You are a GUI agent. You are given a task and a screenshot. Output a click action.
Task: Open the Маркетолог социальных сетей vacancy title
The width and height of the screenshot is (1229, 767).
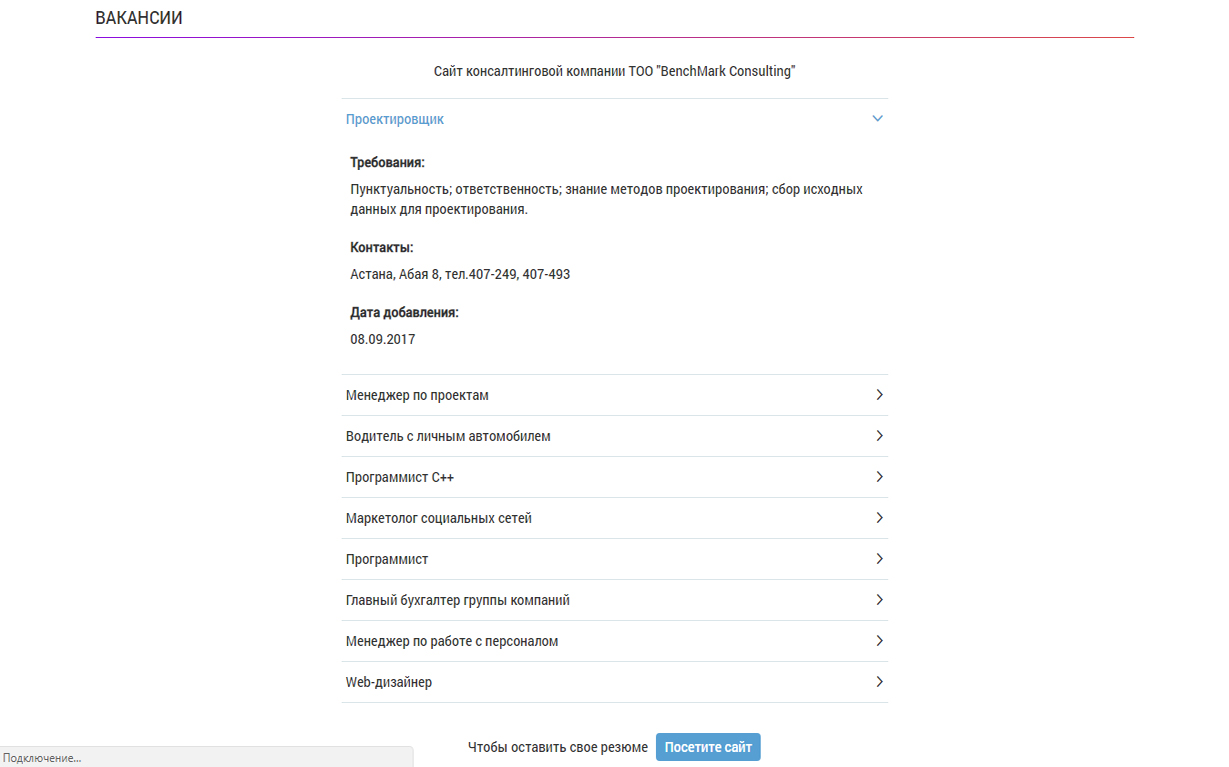439,518
